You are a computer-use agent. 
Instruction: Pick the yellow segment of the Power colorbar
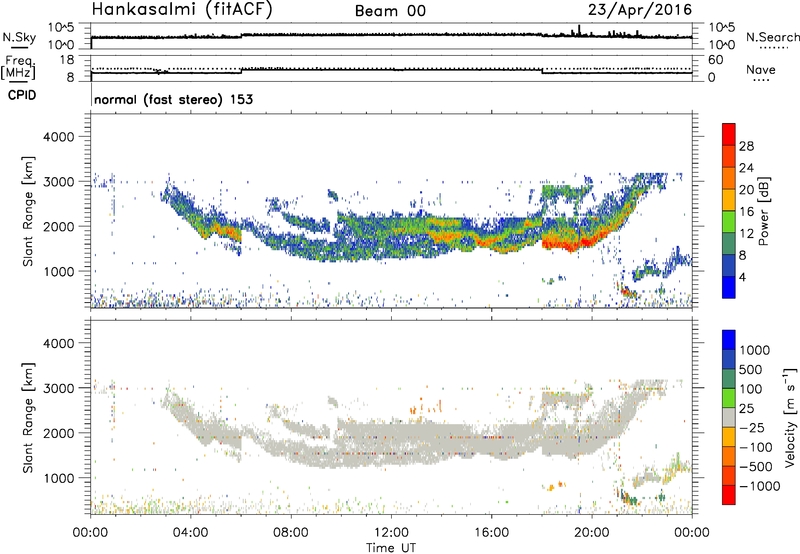tap(729, 200)
